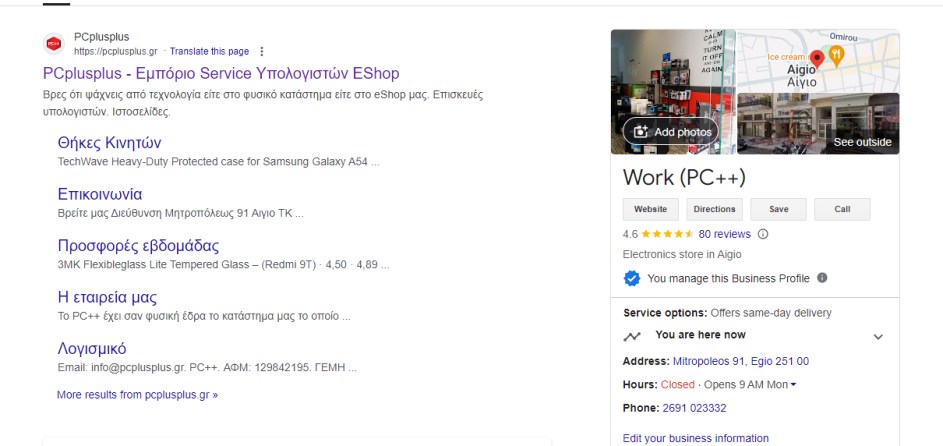Click the blue verified badge icon

(x=631, y=278)
